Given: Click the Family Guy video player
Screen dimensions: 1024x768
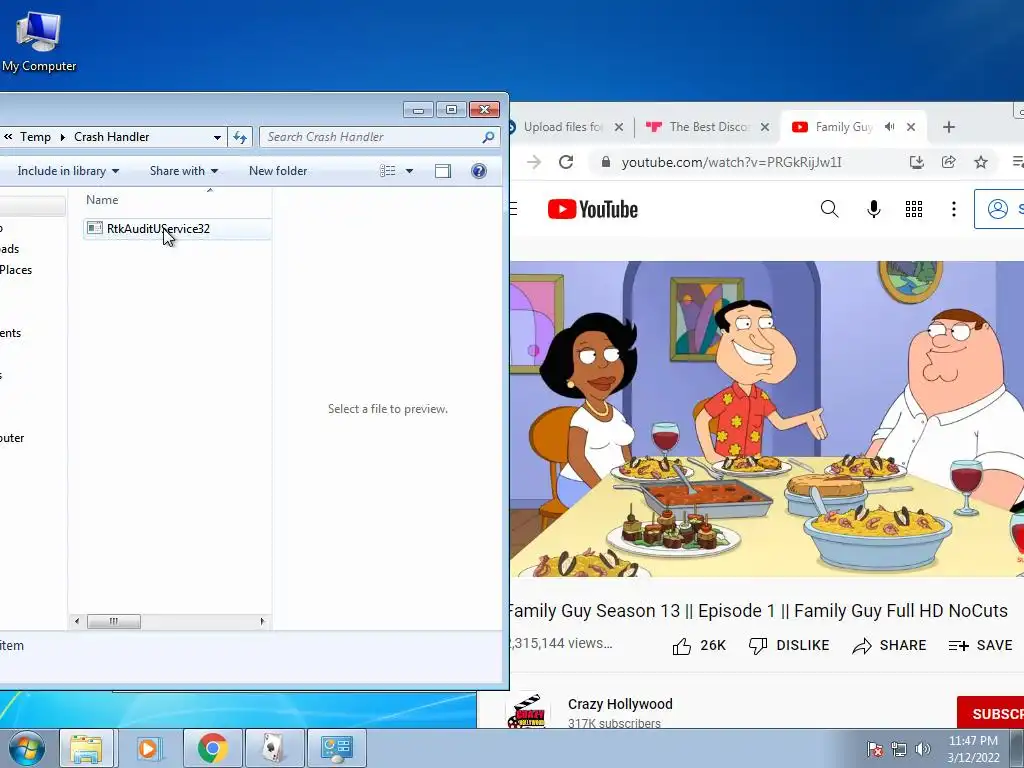Looking at the screenshot, I should point(767,419).
